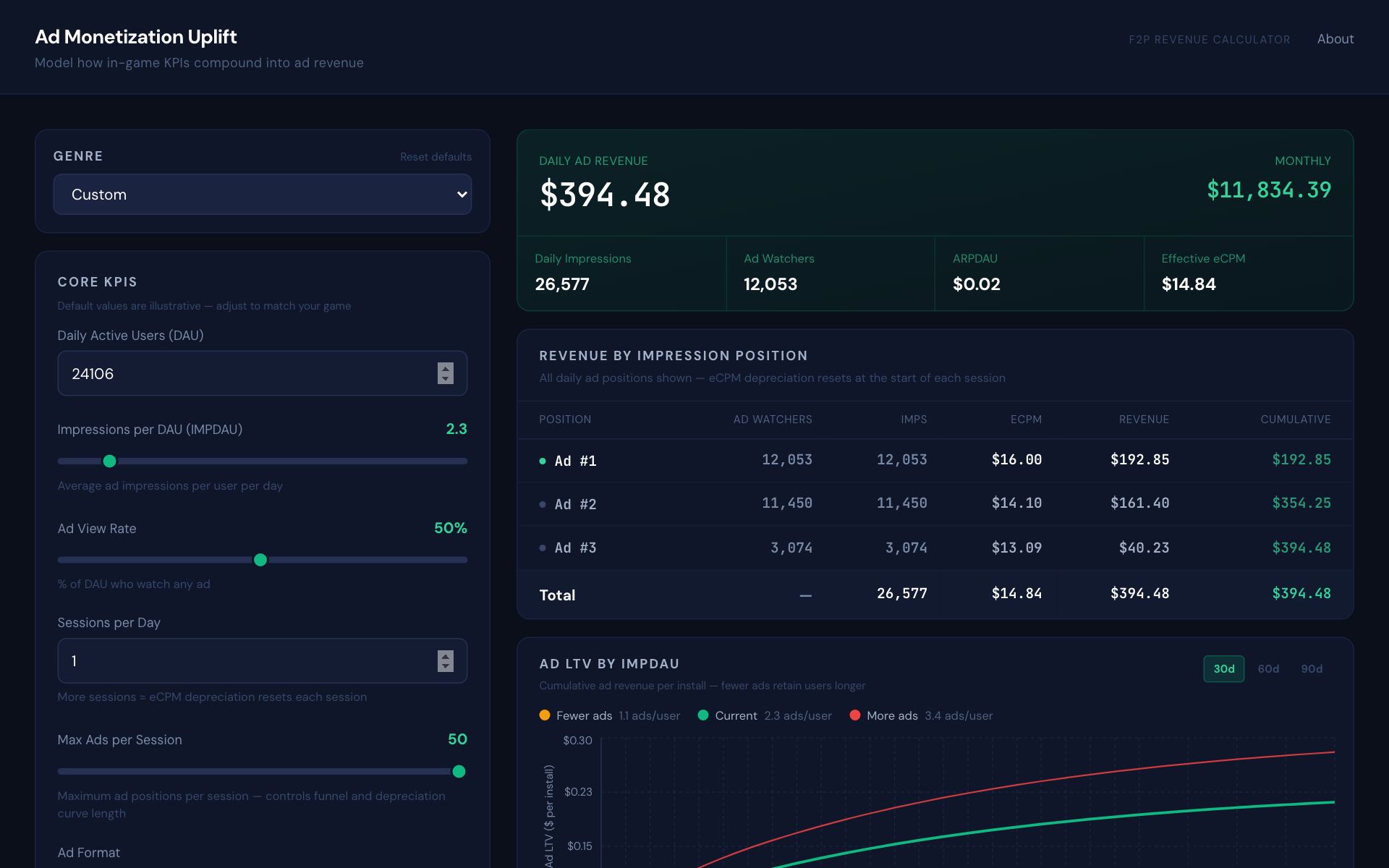Click the green Current legend dot
The width and height of the screenshot is (1389, 868).
(703, 715)
